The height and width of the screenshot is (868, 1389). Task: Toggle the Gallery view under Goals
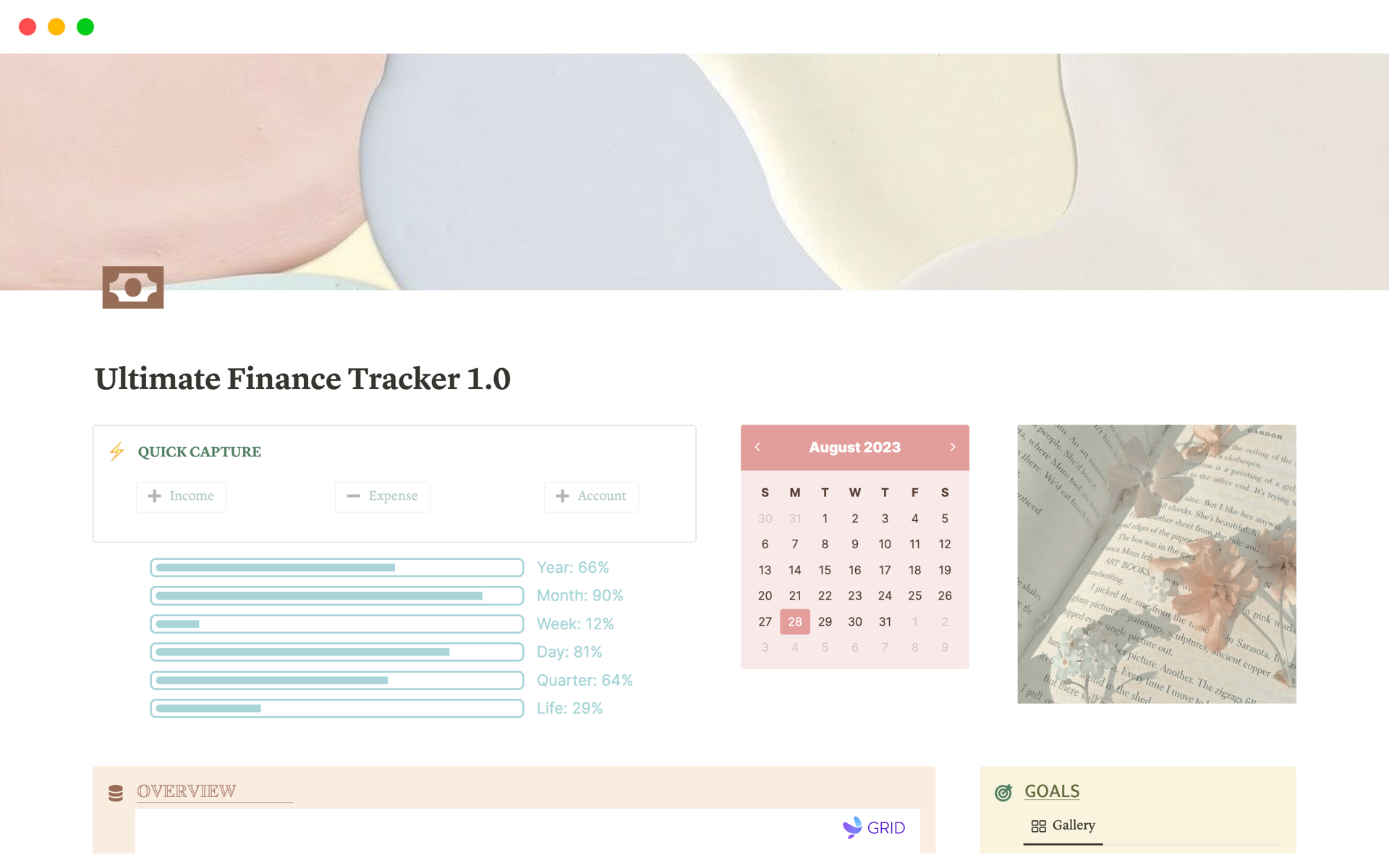coord(1064,825)
